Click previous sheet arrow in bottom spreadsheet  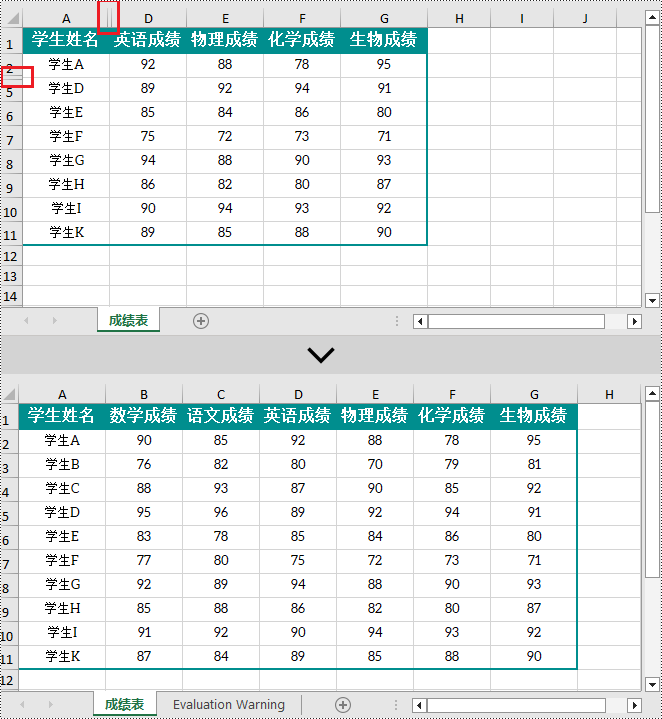coord(22,704)
